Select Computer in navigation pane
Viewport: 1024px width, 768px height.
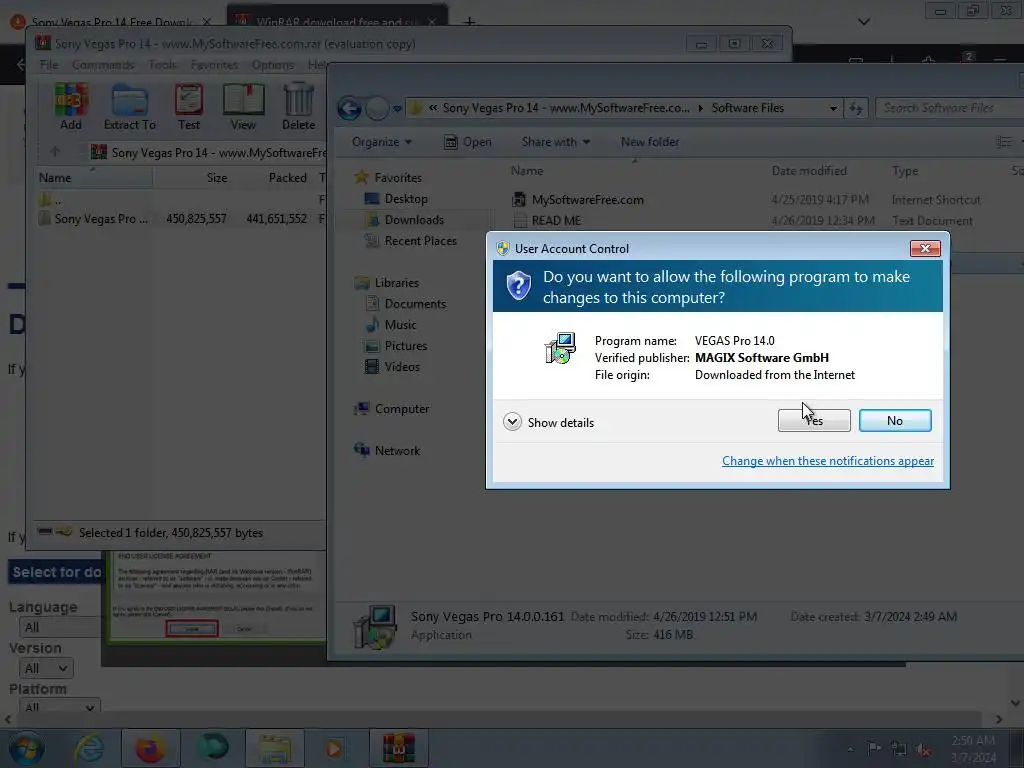(x=392, y=409)
